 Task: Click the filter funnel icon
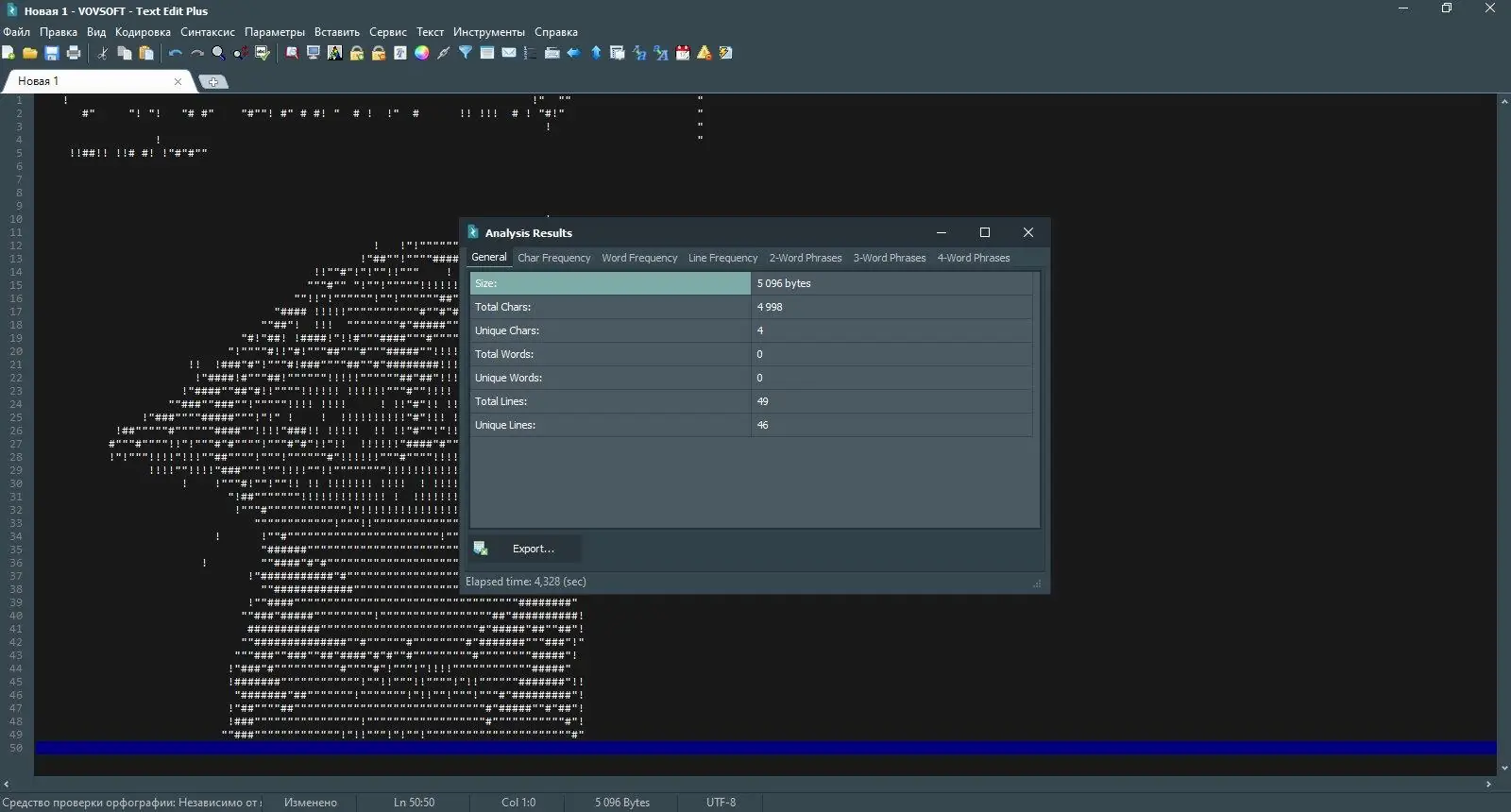466,54
